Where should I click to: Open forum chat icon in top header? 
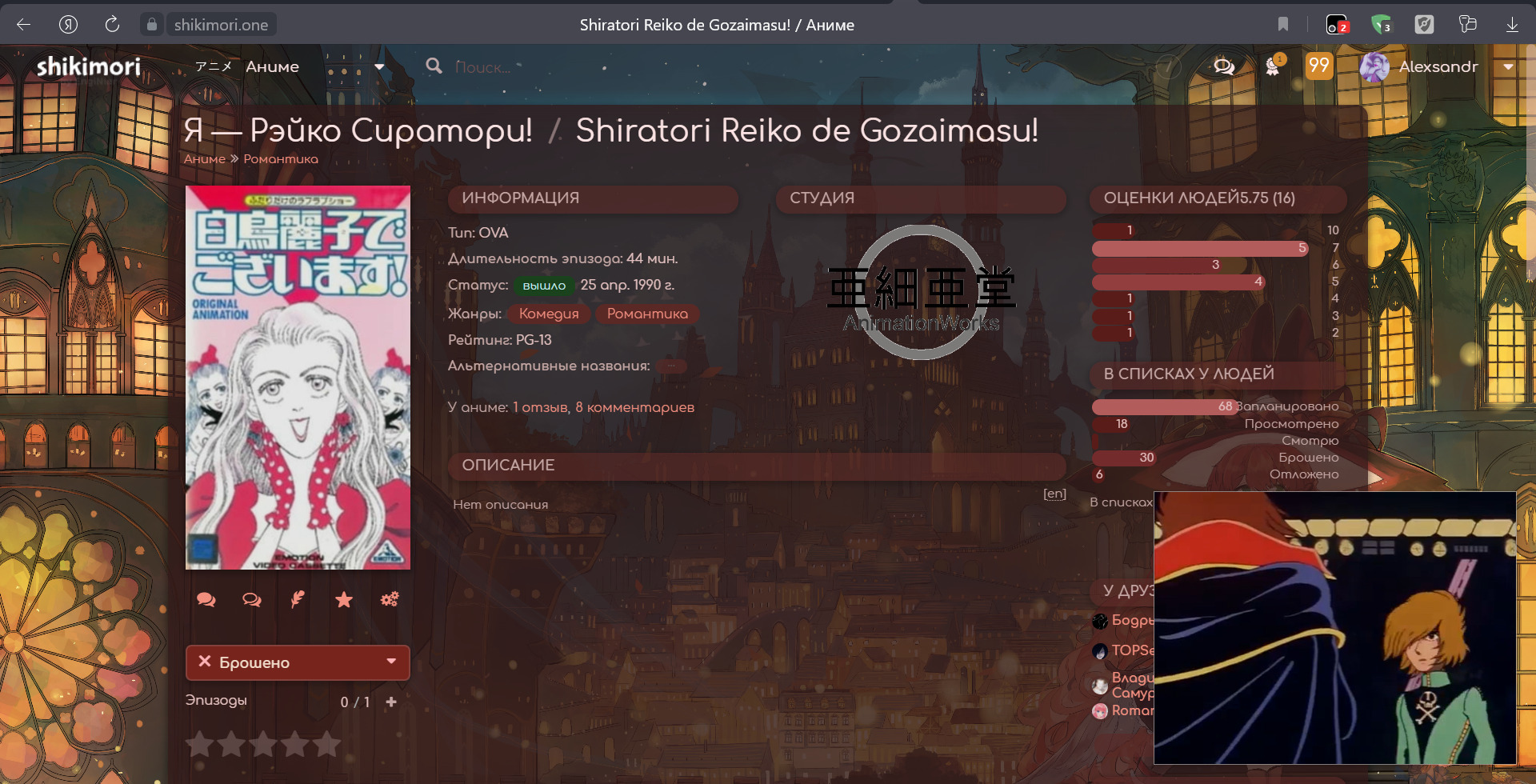pyautogui.click(x=1224, y=67)
